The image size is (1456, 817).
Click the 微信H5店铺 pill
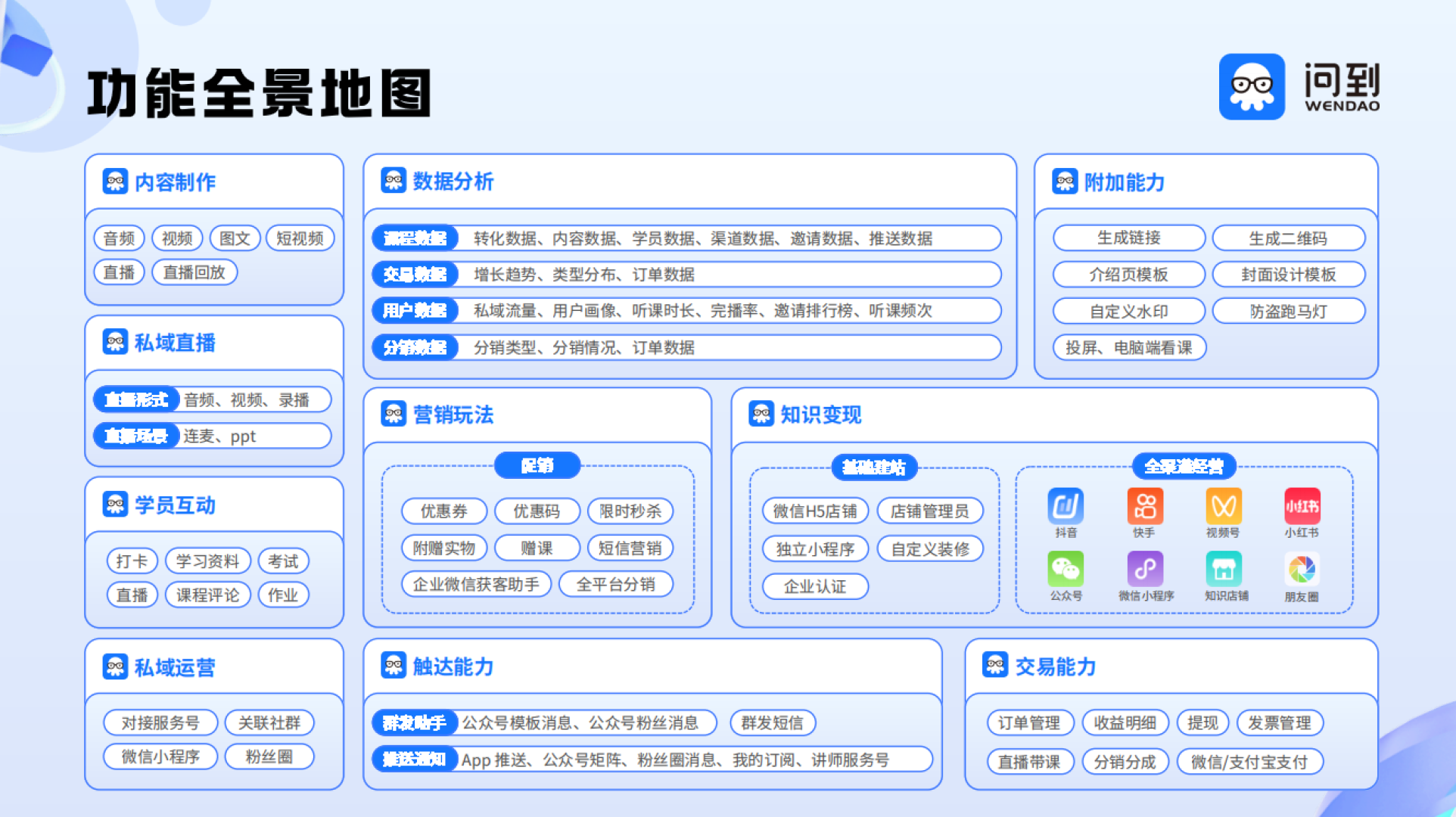[x=815, y=511]
